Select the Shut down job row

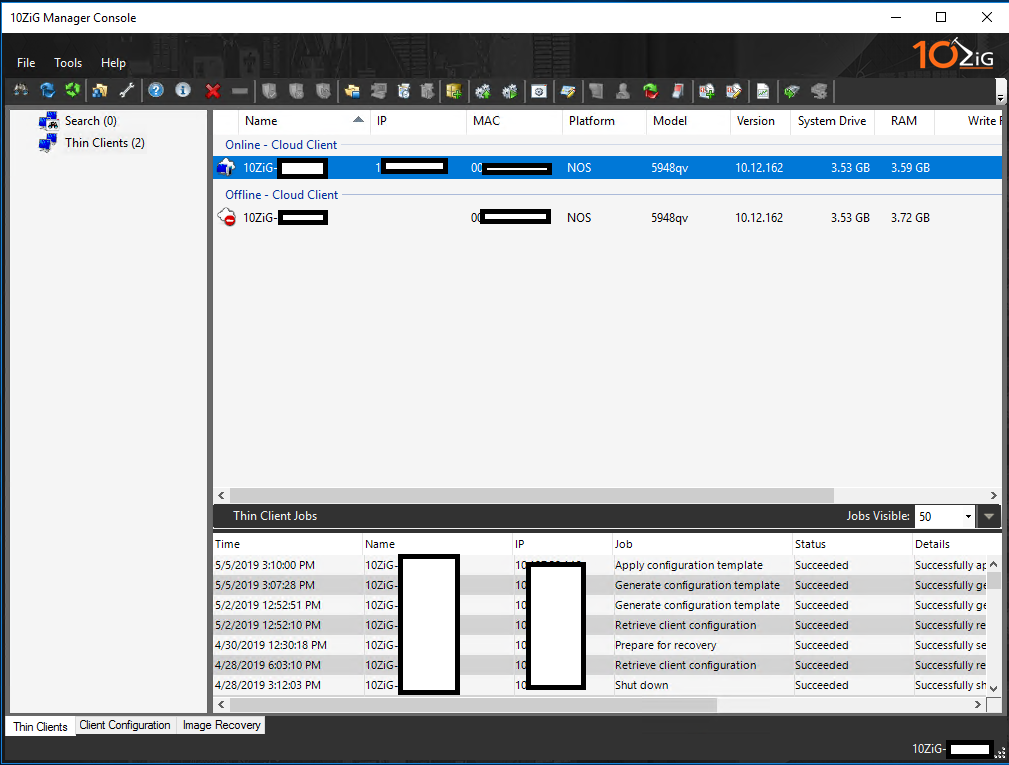pos(600,685)
